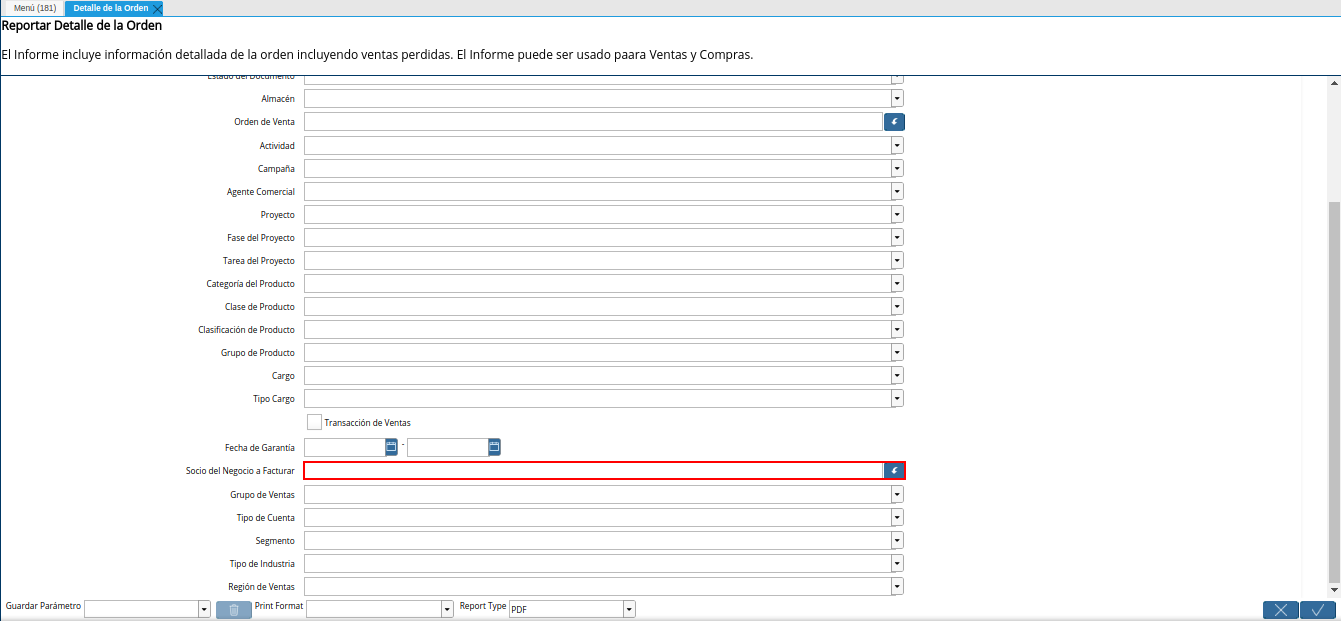Click the Socio del Negocio a Facturar text field
This screenshot has height=621, width=1341.
[x=593, y=471]
